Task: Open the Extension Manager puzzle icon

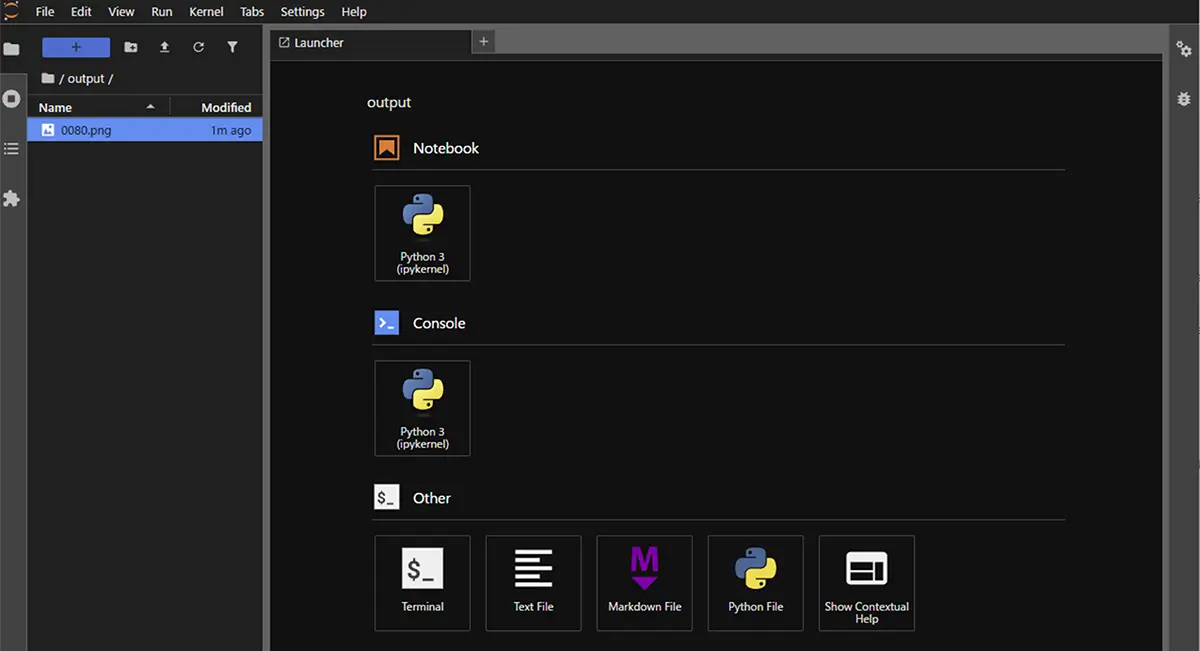Action: (12, 199)
